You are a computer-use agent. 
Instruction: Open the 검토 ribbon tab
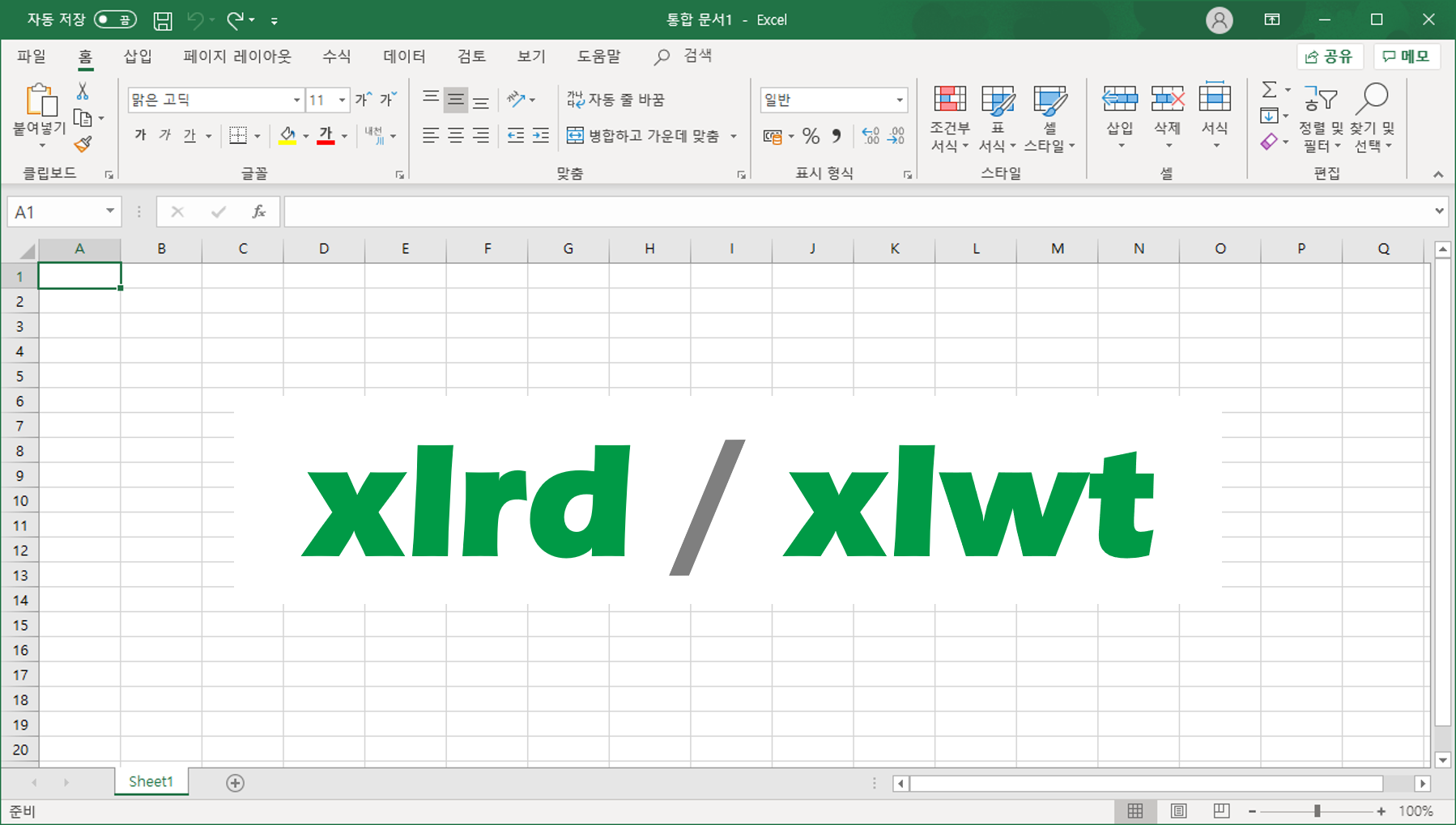click(x=471, y=56)
